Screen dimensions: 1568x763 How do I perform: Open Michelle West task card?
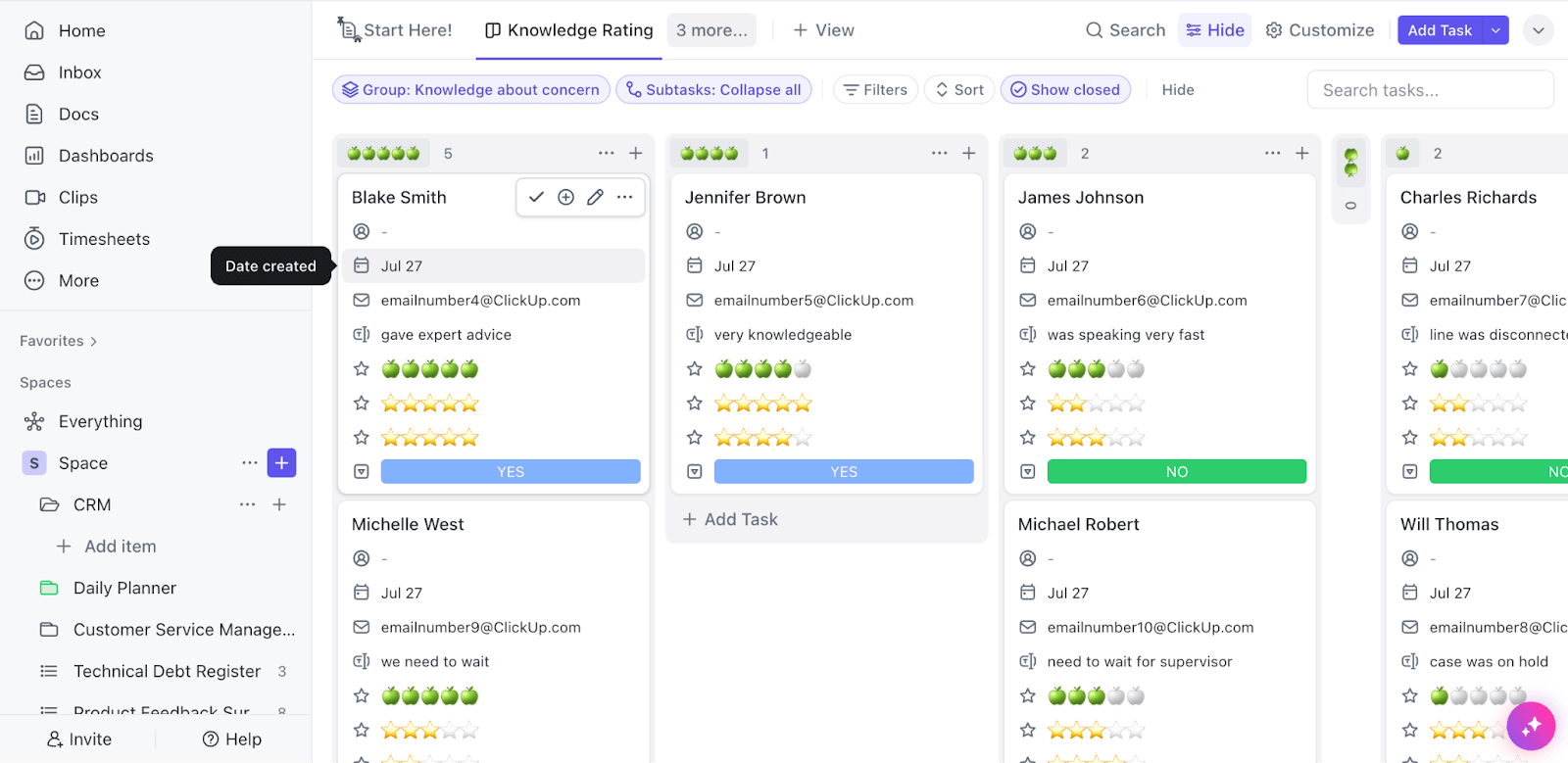coord(408,524)
